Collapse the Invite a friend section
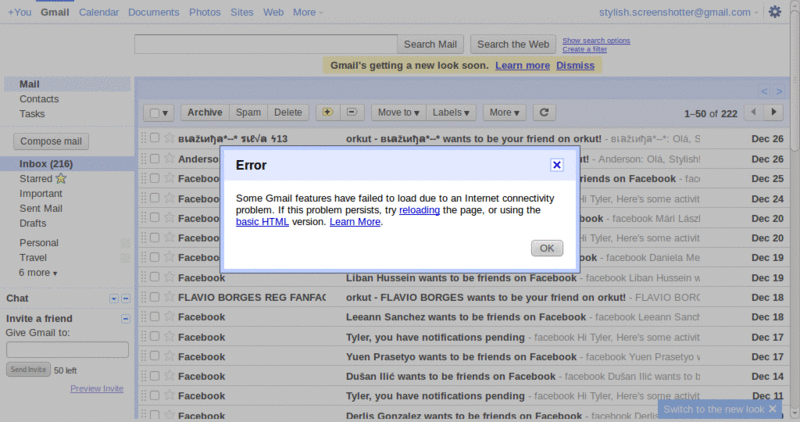This screenshot has width=800, height=422. (x=126, y=319)
